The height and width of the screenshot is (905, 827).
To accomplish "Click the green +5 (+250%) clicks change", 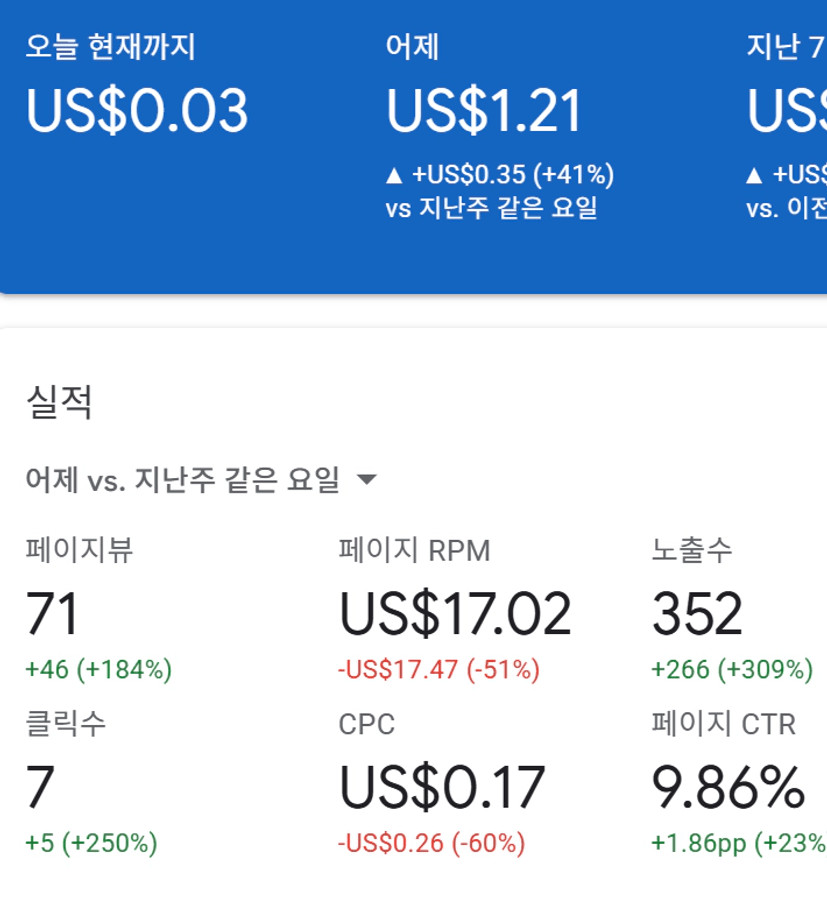I will (91, 843).
